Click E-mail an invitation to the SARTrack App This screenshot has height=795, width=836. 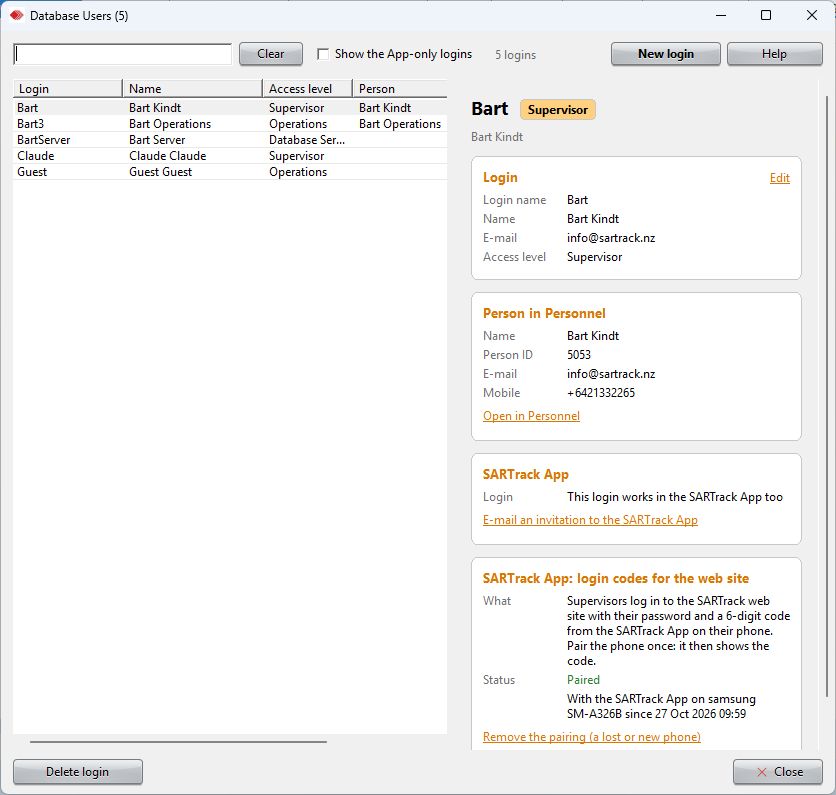coord(590,520)
